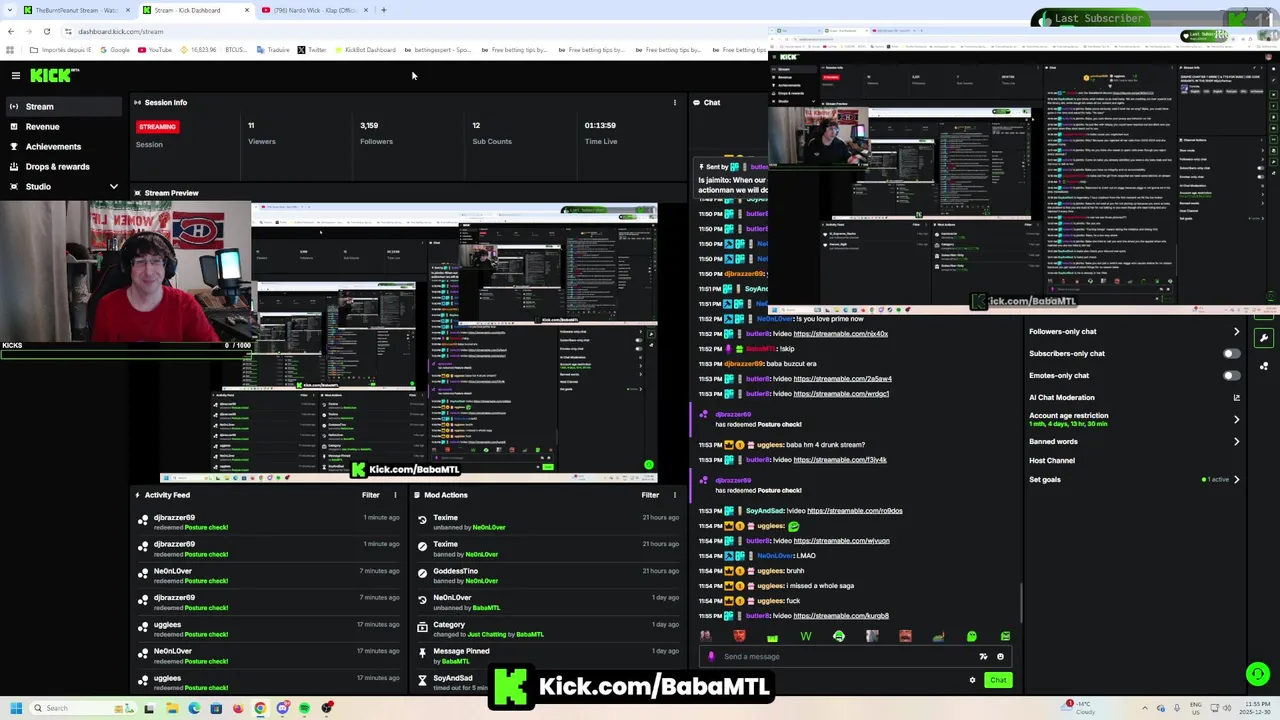The height and width of the screenshot is (720, 1280).
Task: Click the Message Pinned pin icon in Mod Actions
Action: pos(422,654)
